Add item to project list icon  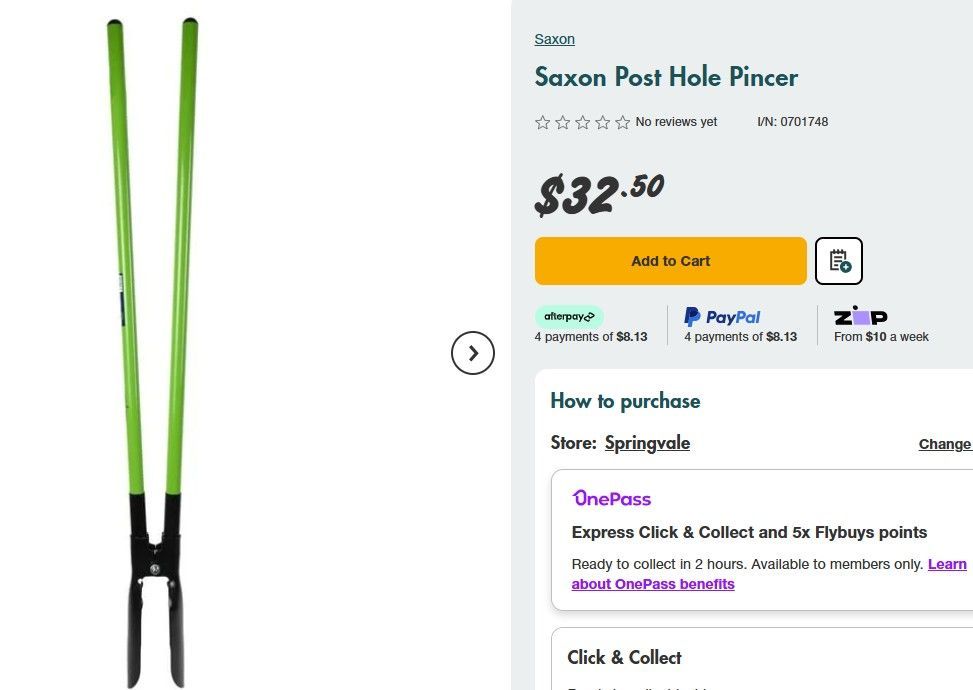tap(839, 261)
